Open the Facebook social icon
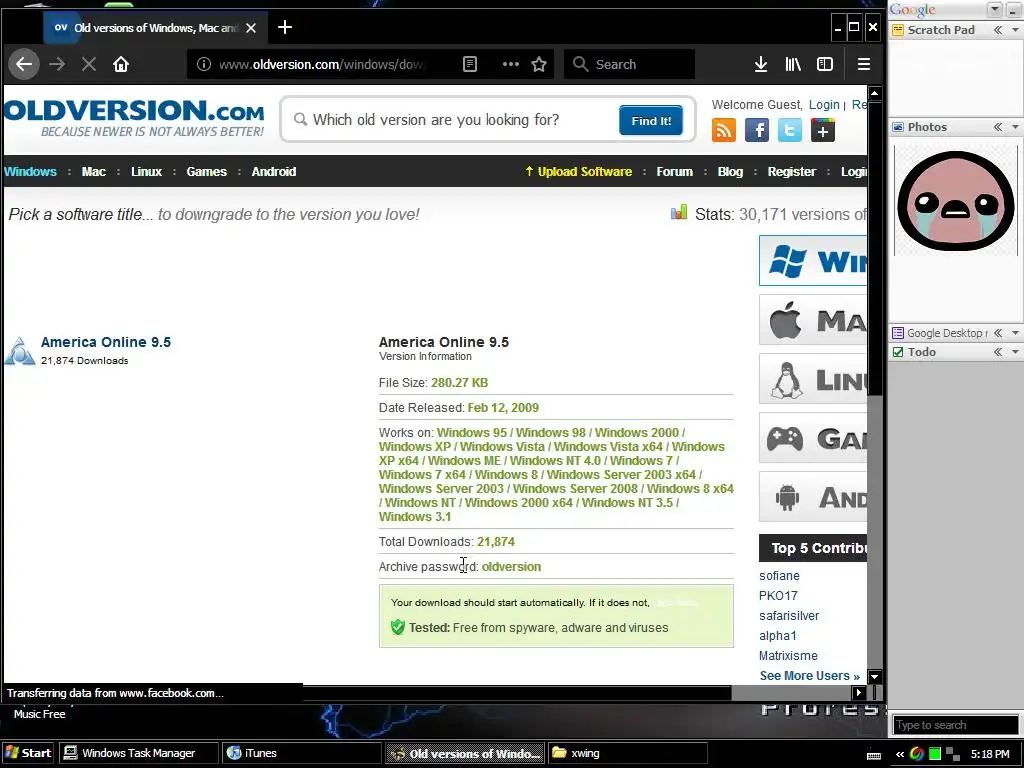This screenshot has height=768, width=1024. [757, 130]
